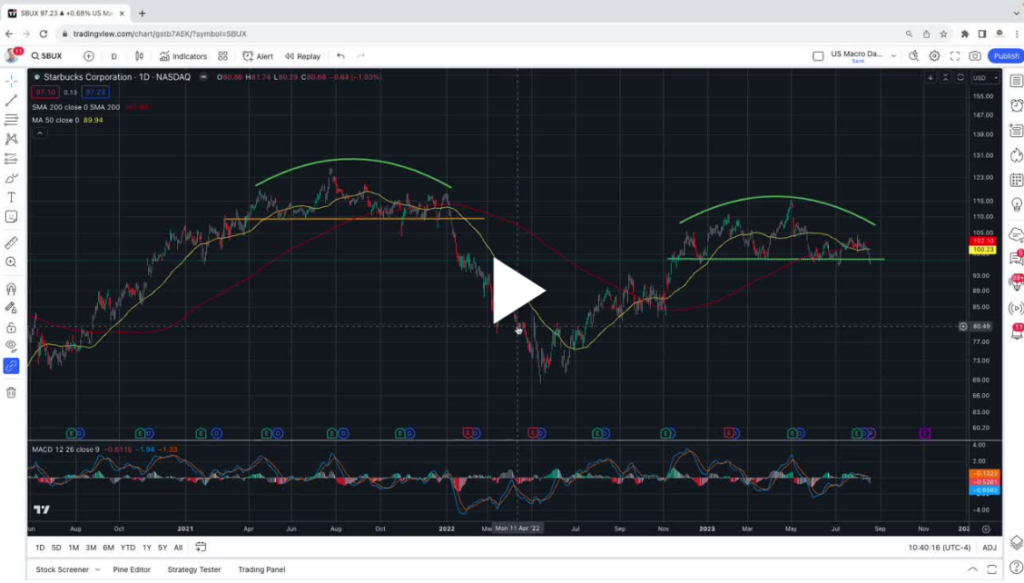
Task: Set the time range to YTD
Action: (x=128, y=548)
